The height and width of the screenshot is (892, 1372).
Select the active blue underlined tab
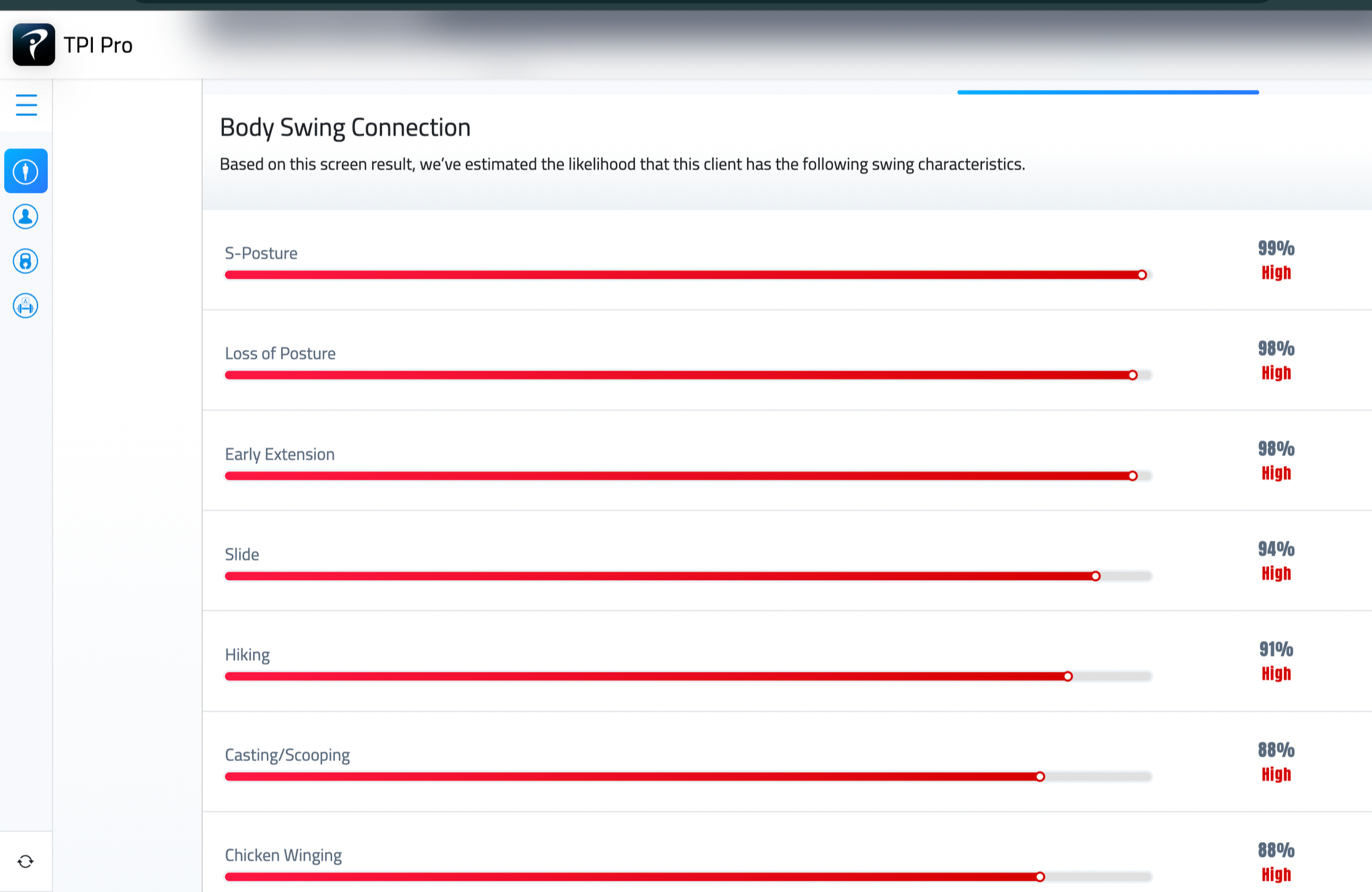1107,89
